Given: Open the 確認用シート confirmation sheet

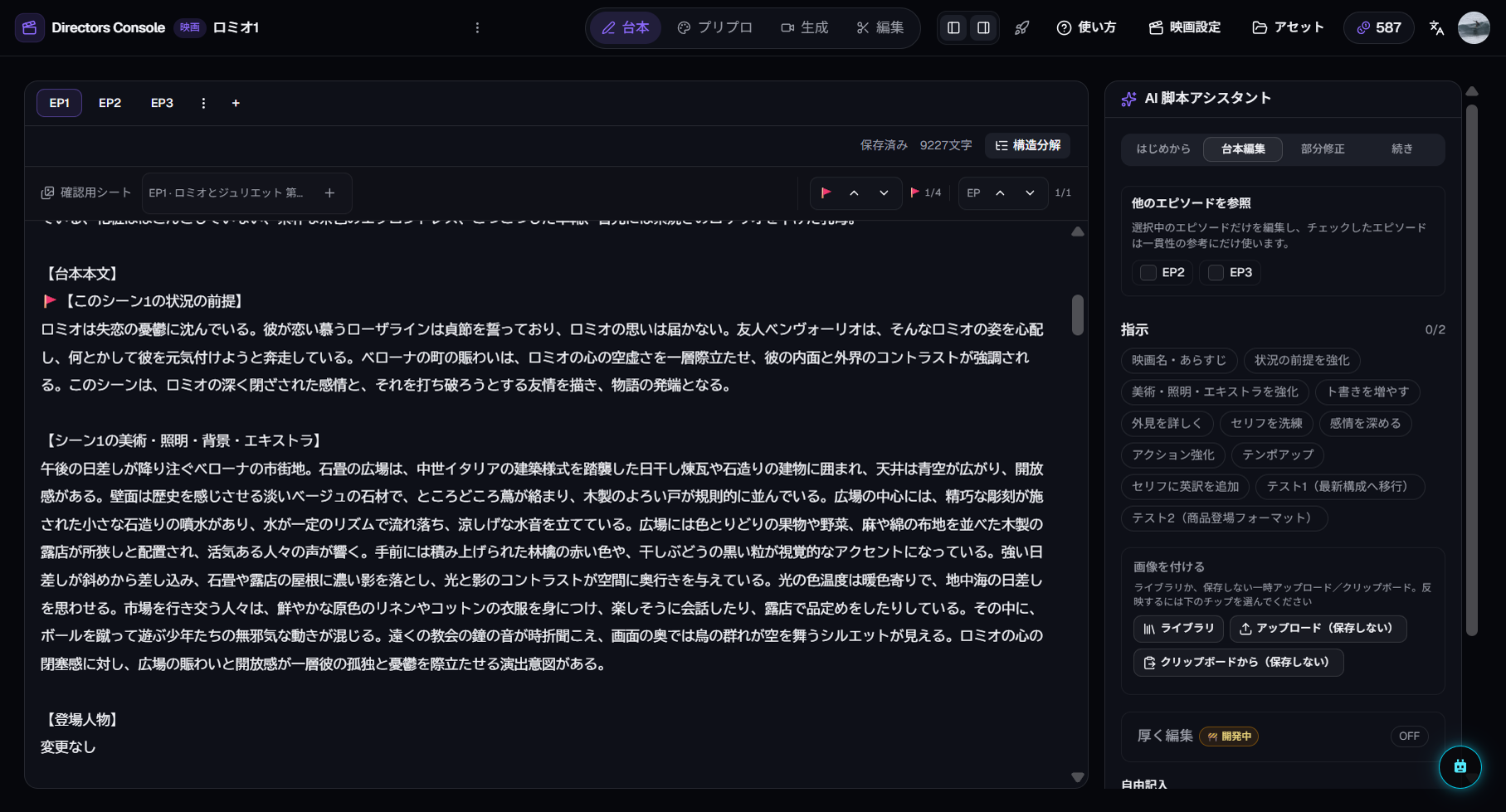Looking at the screenshot, I should 86,192.
